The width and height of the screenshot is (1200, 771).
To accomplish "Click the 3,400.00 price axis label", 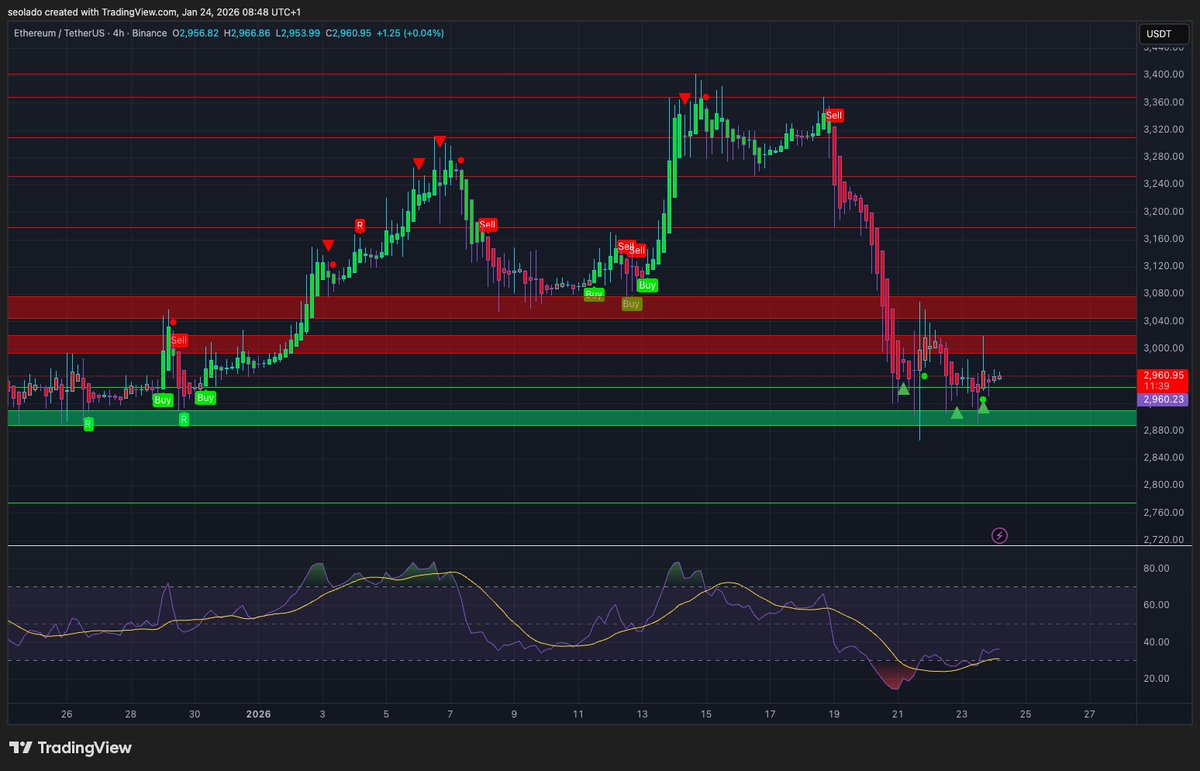I will tap(1162, 74).
